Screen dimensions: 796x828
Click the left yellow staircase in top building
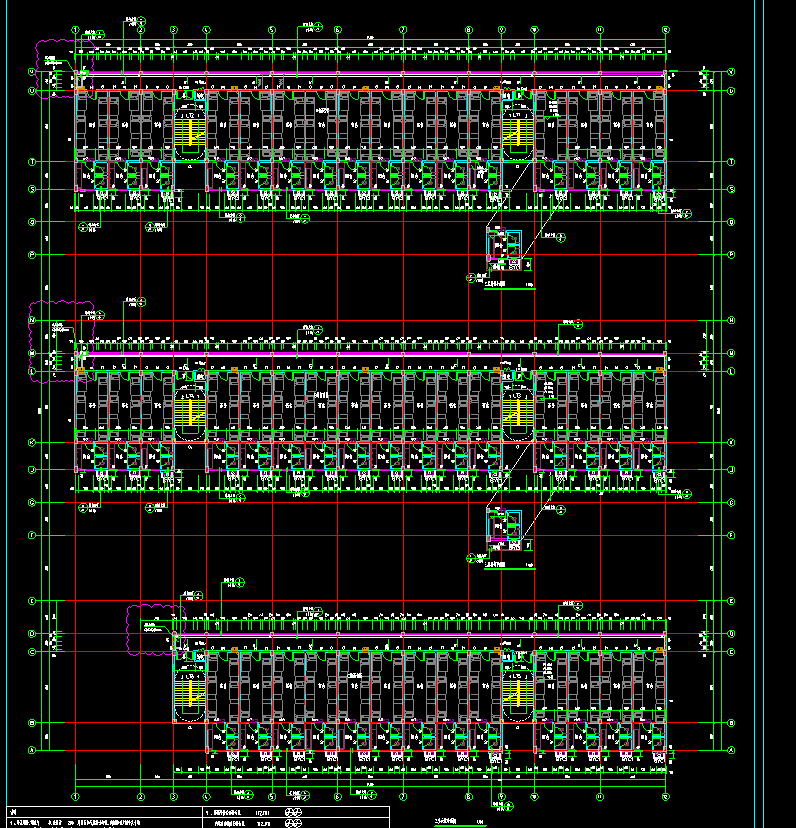(x=190, y=130)
